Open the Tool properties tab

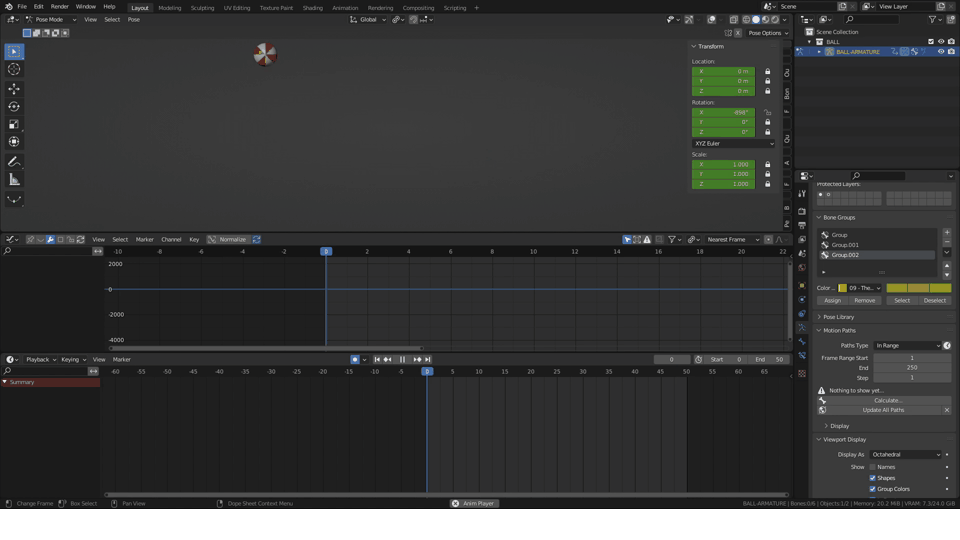(x=802, y=193)
